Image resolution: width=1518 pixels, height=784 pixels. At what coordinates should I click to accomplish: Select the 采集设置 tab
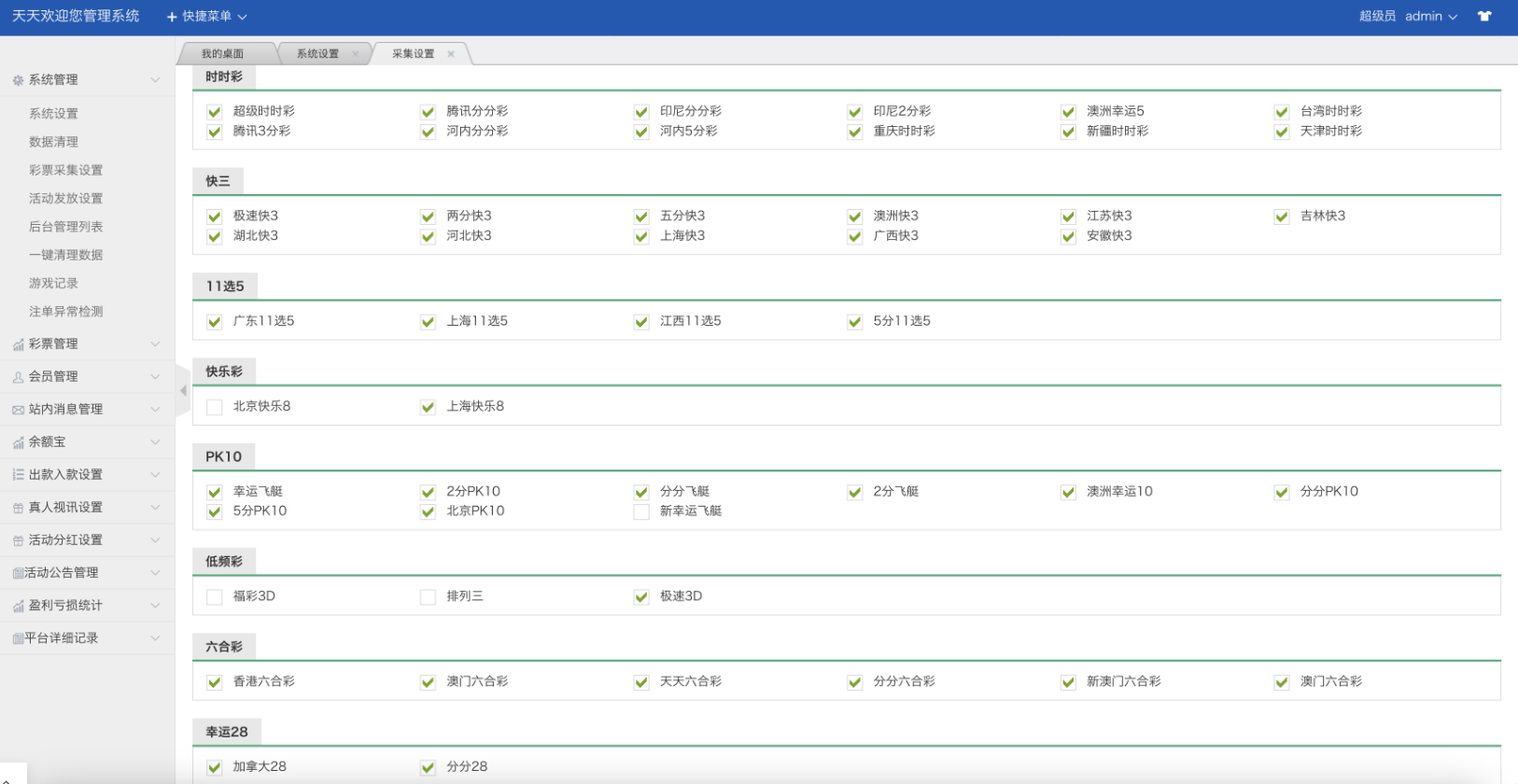tap(414, 54)
